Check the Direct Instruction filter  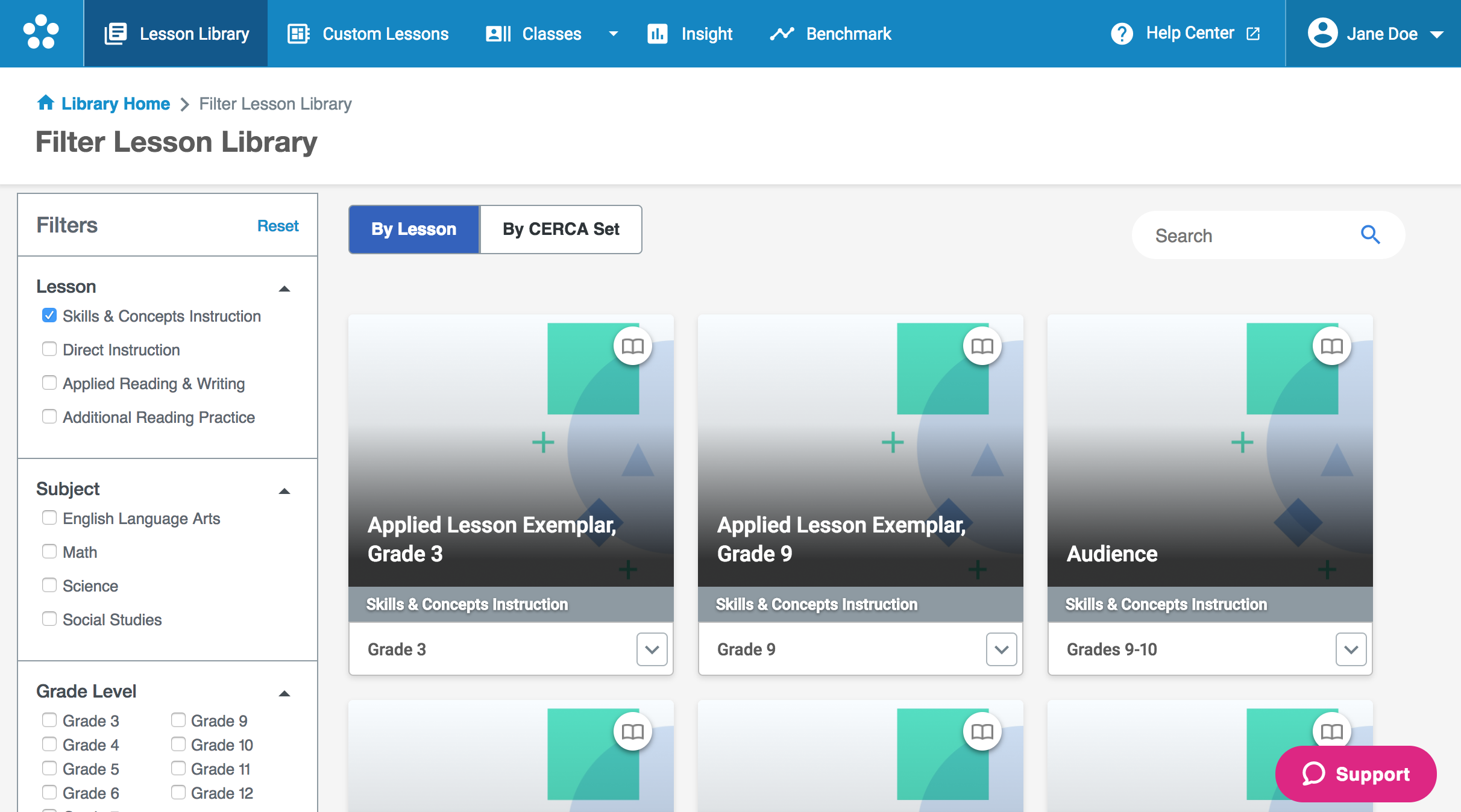click(49, 349)
